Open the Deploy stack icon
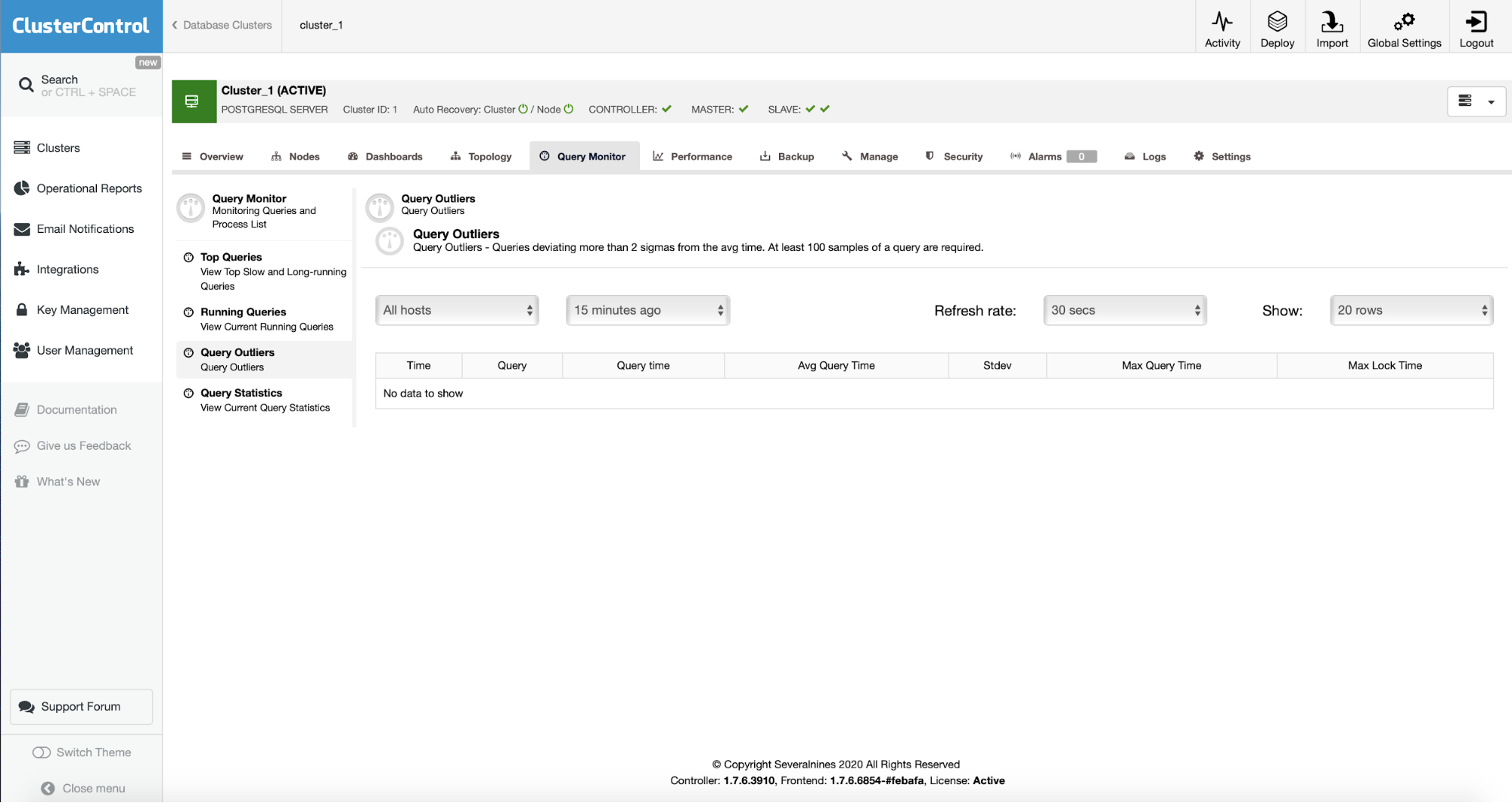This screenshot has height=803, width=1512. click(1278, 21)
